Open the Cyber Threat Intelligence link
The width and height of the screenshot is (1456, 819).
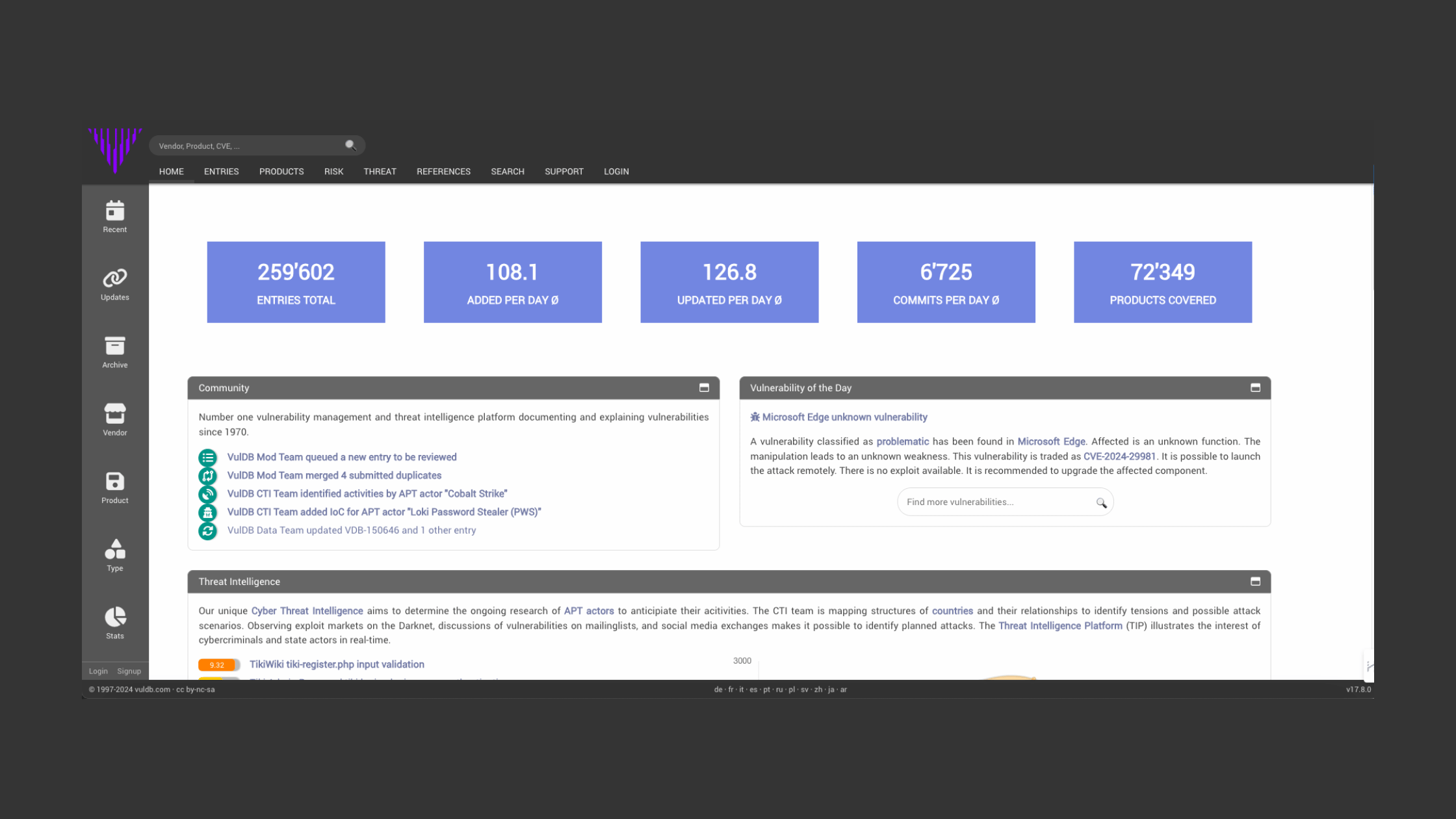point(307,611)
